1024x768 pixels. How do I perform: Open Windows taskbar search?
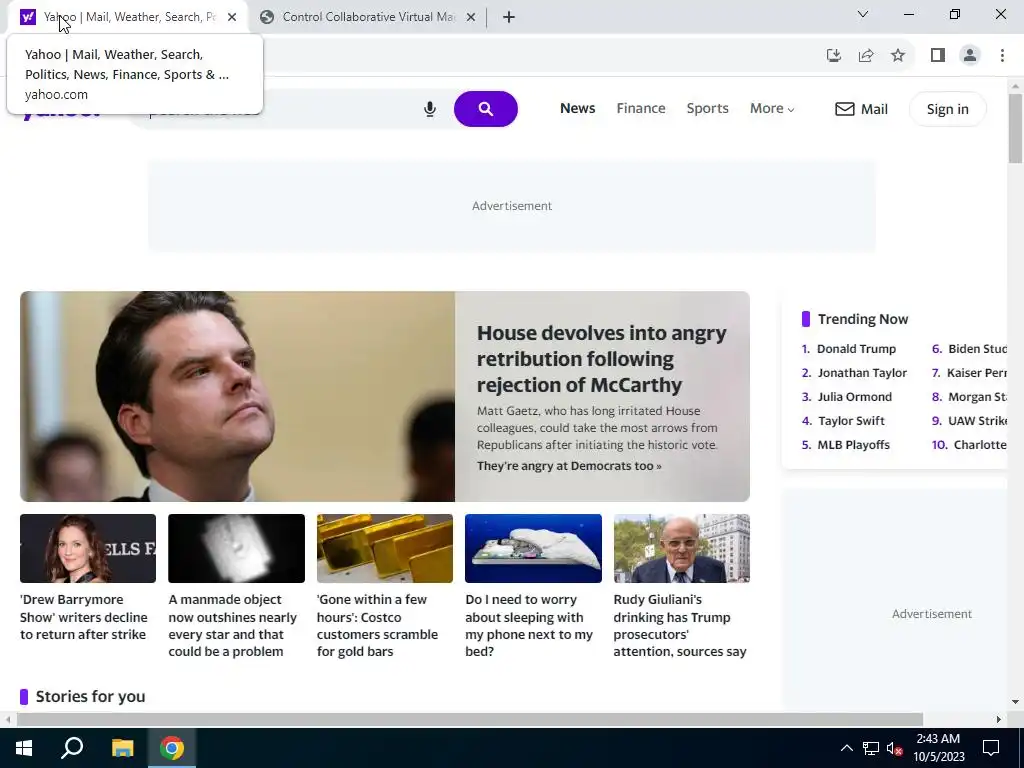coord(72,748)
